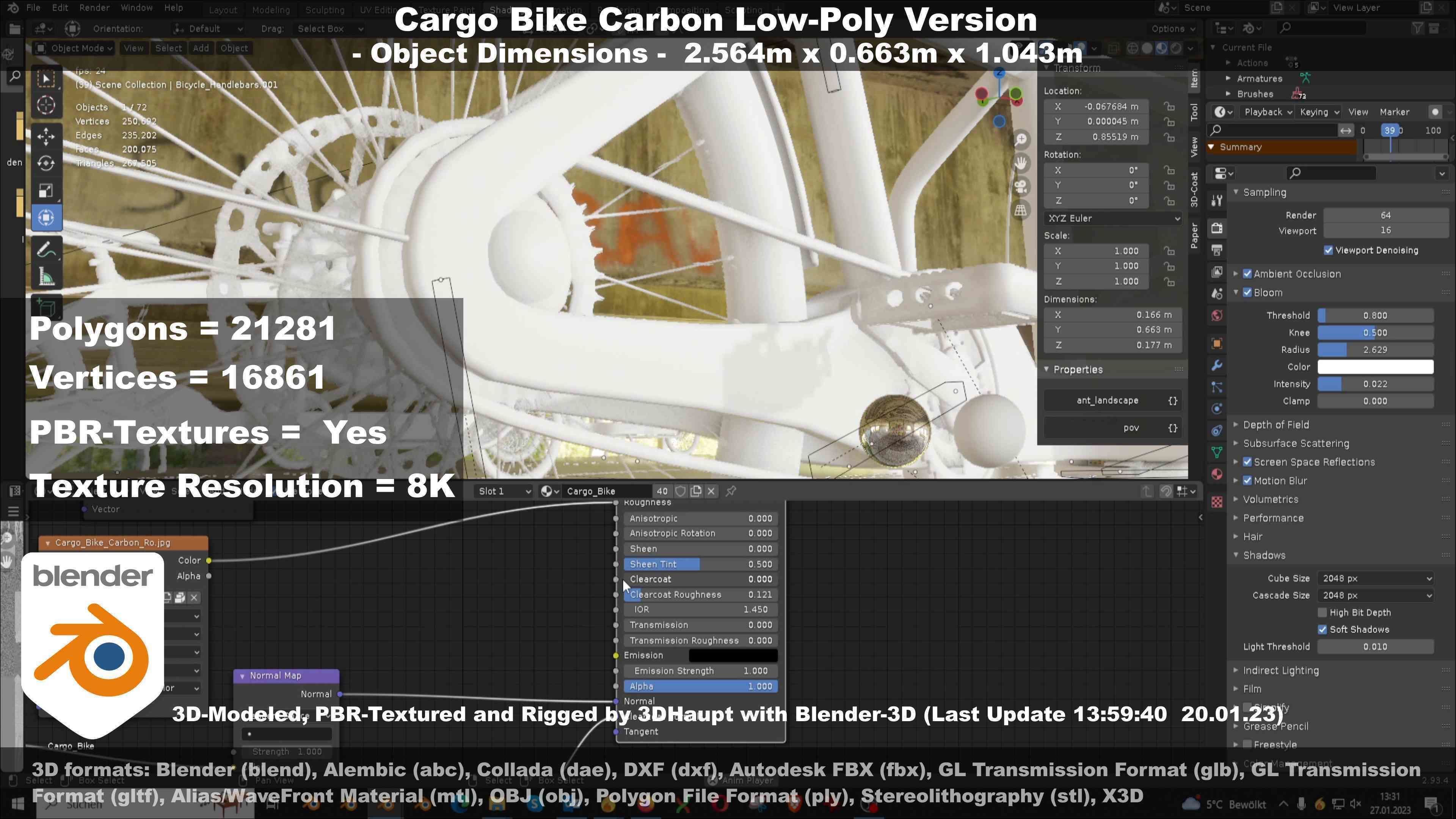1456x819 pixels.
Task: Click the highlighted Transform tool
Action: tap(46, 218)
